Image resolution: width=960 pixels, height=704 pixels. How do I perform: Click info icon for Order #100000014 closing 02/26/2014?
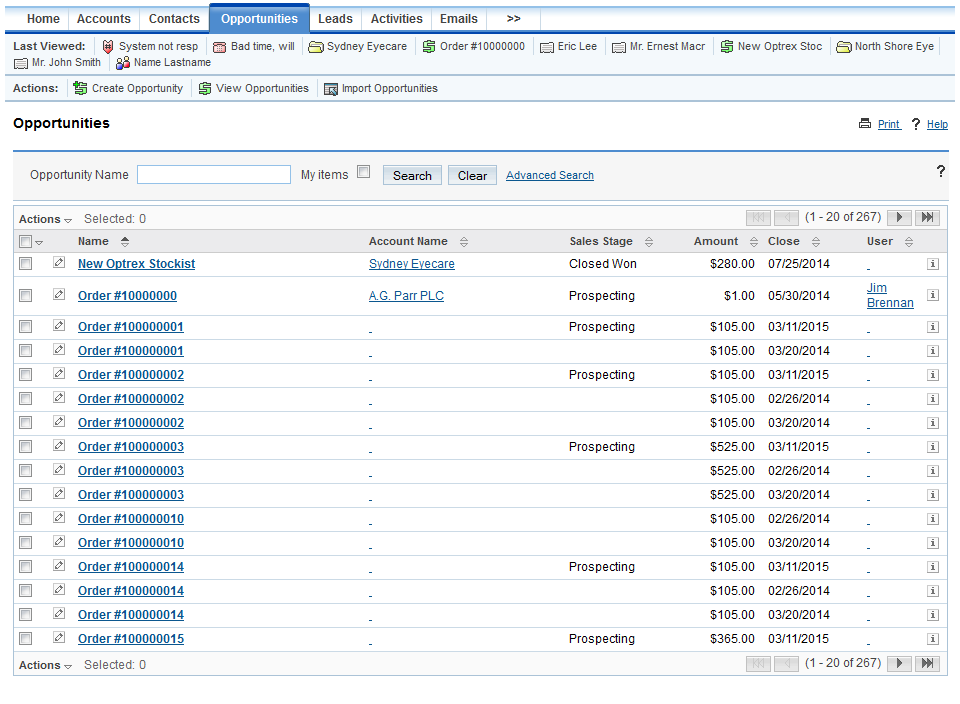point(932,591)
